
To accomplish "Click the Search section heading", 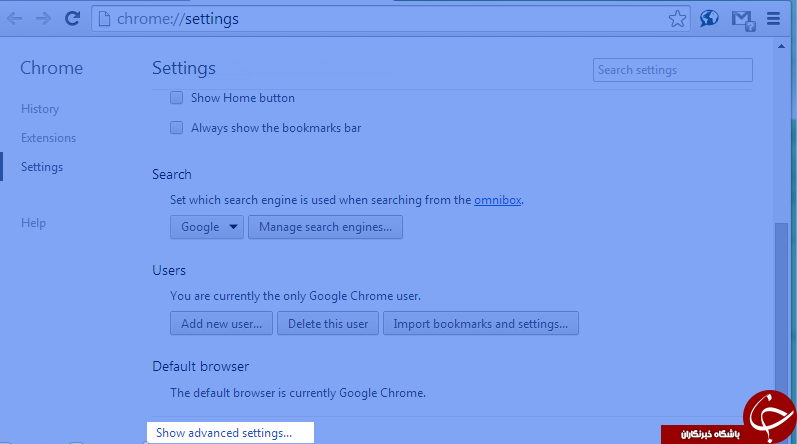I will pos(172,174).
